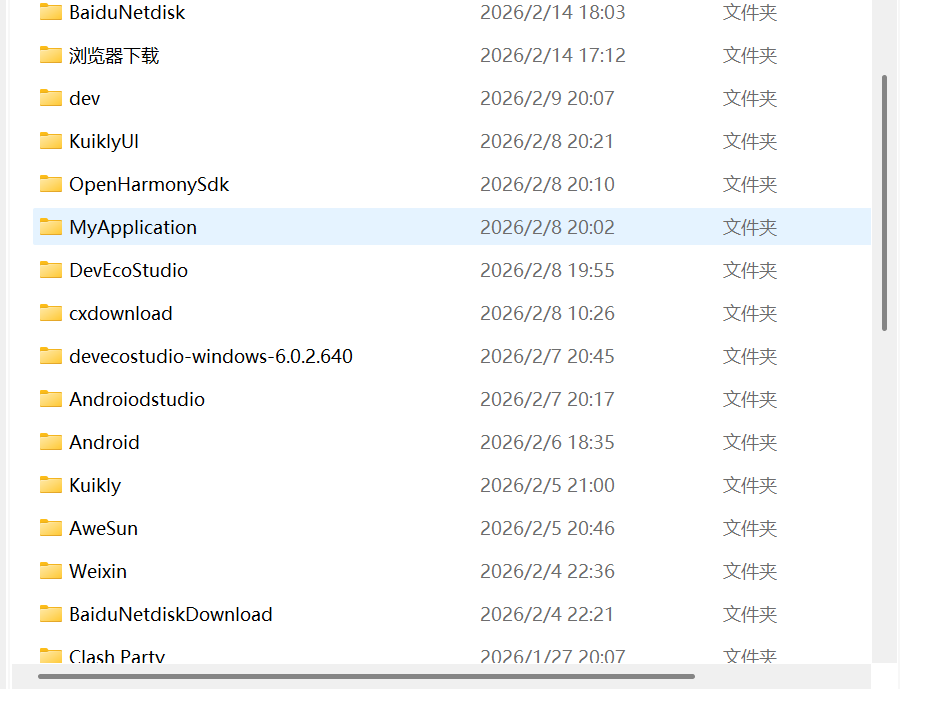This screenshot has height=702, width=944.
Task: Select the KuiklyUI folder name
Action: (x=104, y=141)
